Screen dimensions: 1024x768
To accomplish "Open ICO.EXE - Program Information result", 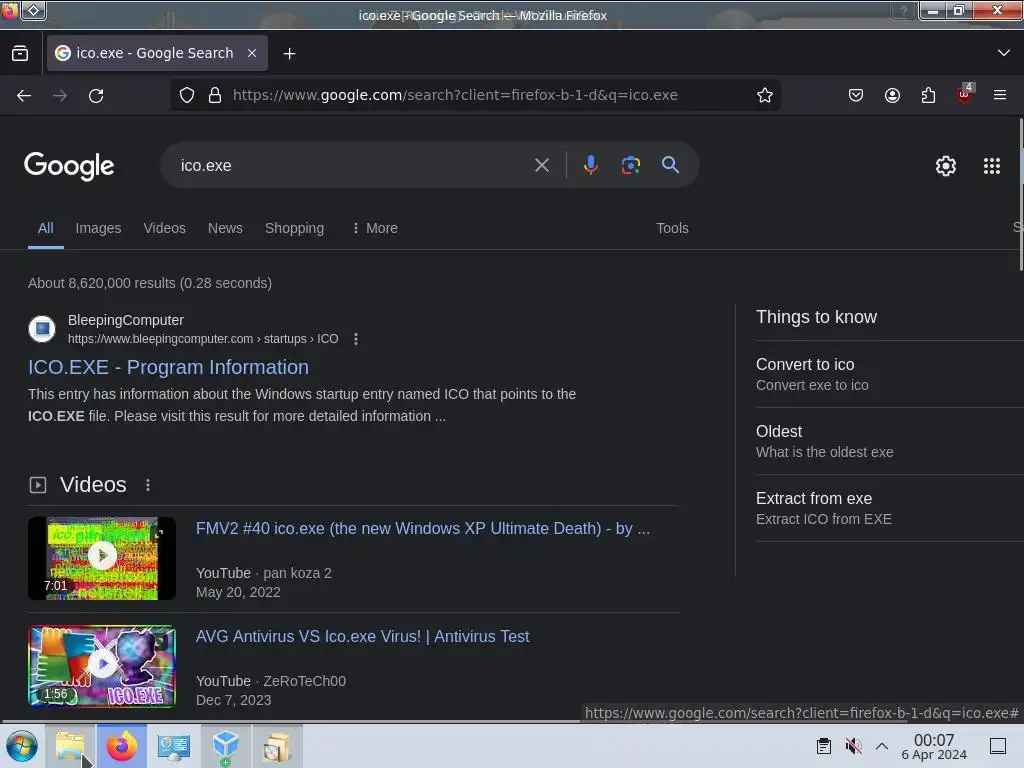I will coord(168,367).
